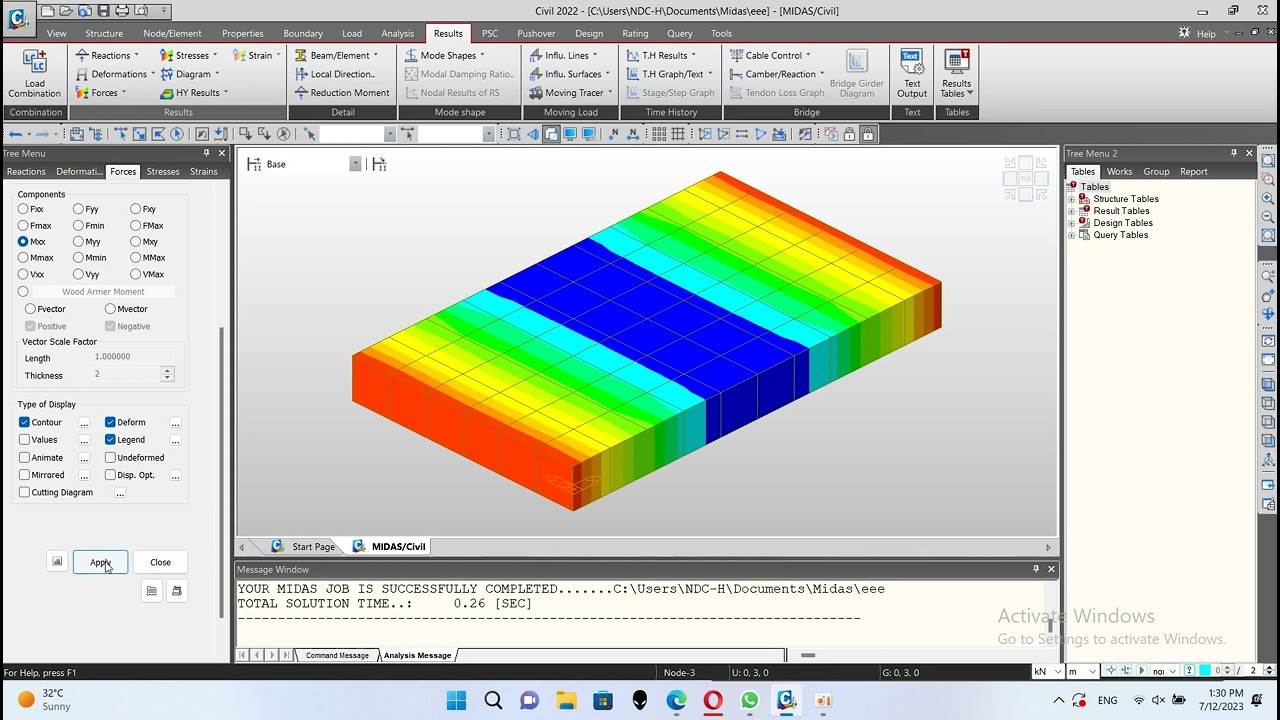Image resolution: width=1280 pixels, height=720 pixels.
Task: Open Contour details ellipsis button
Action: 84,423
